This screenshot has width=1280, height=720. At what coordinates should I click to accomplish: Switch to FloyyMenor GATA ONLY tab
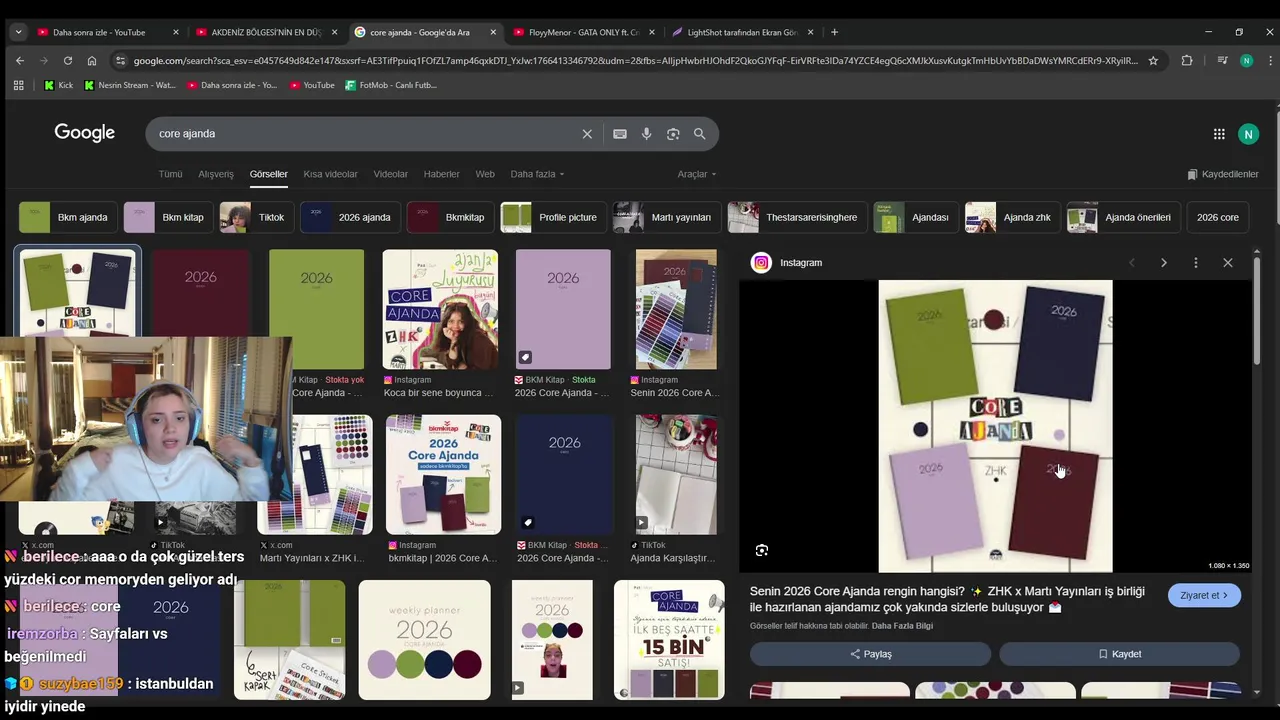click(x=584, y=32)
